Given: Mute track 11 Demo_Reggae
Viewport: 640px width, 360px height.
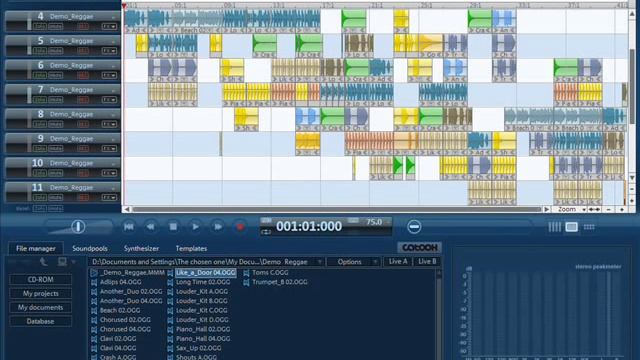Looking at the screenshot, I should tap(56, 198).
